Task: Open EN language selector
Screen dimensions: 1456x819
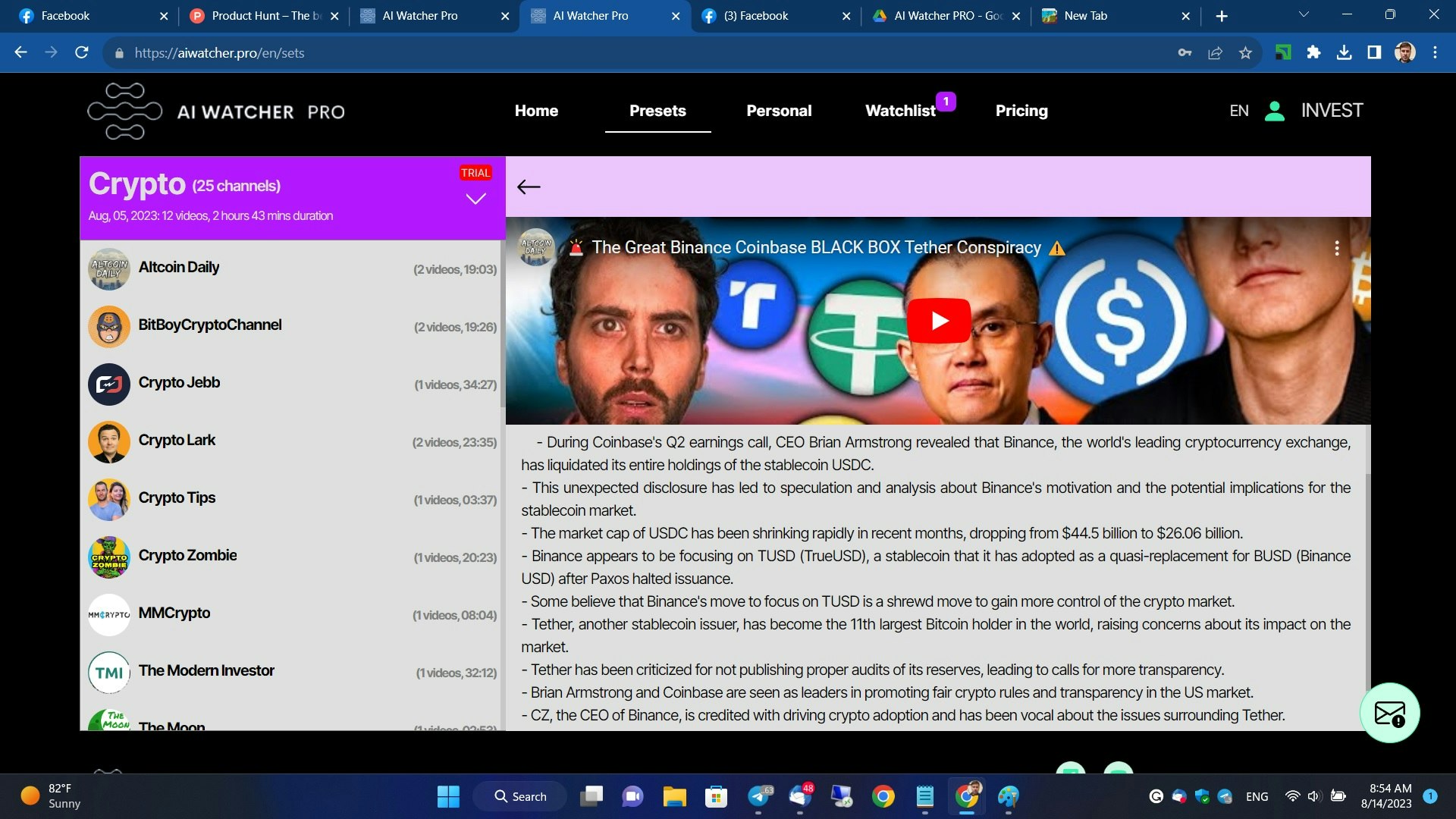Action: coord(1238,111)
